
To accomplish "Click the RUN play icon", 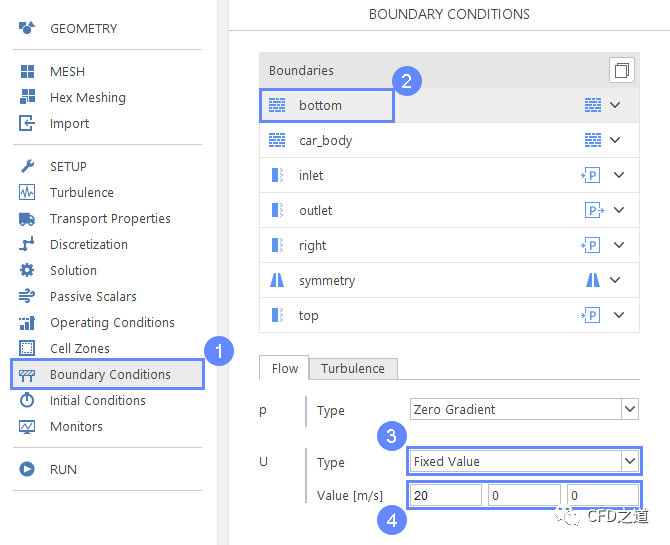I will click(28, 469).
